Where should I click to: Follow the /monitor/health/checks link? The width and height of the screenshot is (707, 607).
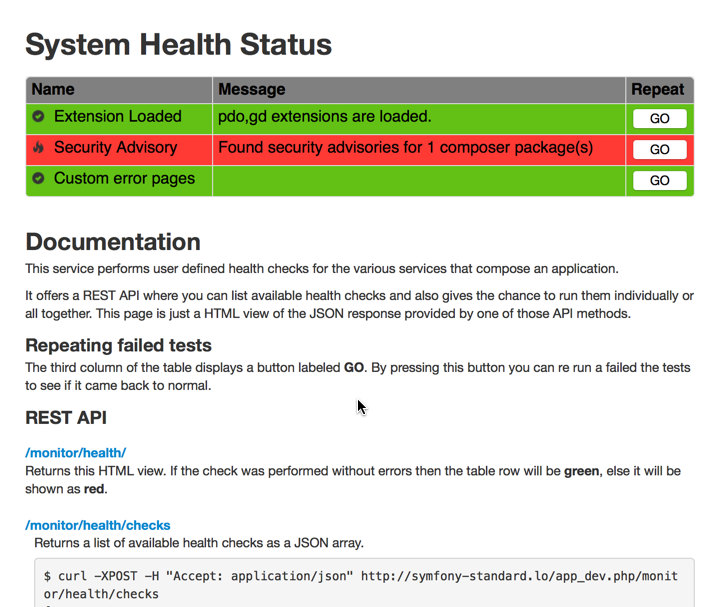coord(97,525)
